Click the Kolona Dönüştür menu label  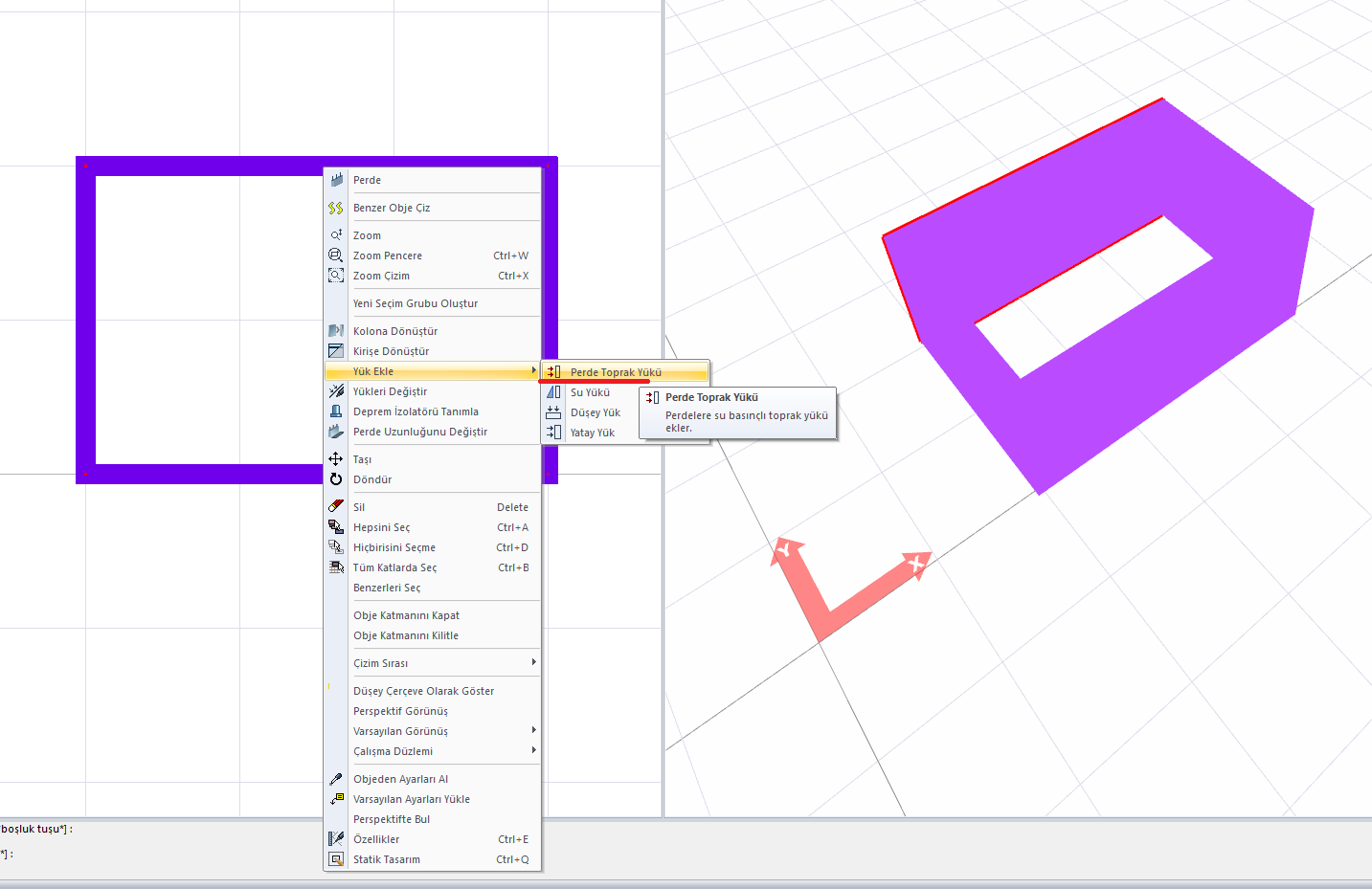tap(395, 331)
